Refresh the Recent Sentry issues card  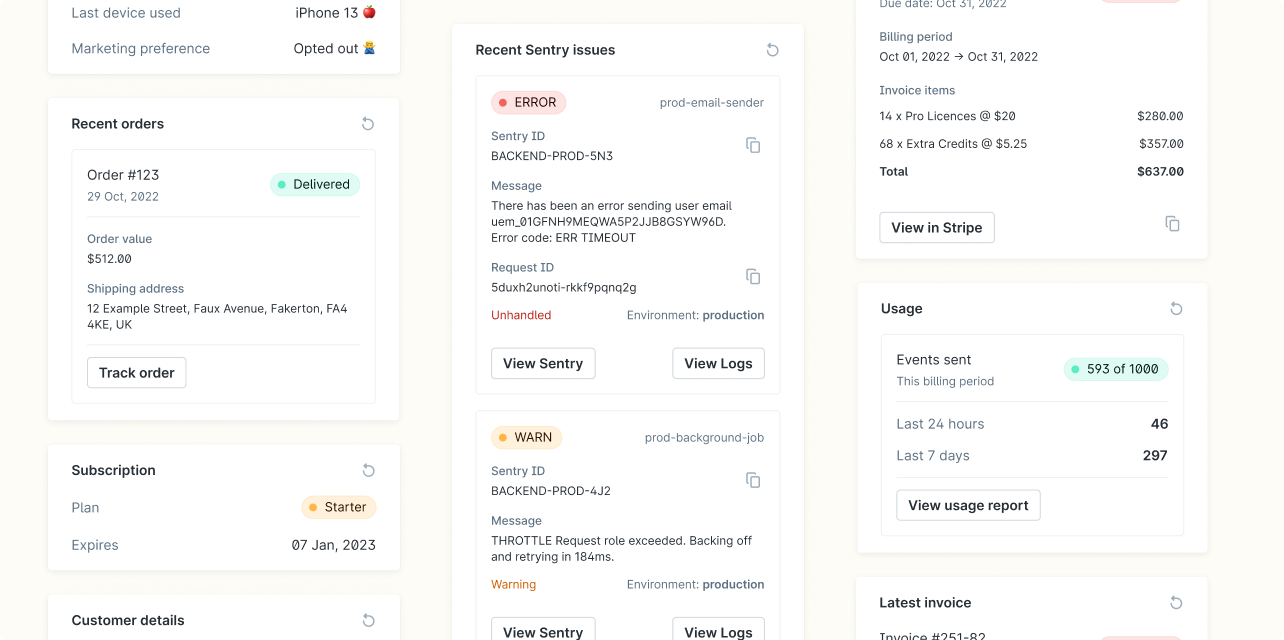click(x=771, y=49)
